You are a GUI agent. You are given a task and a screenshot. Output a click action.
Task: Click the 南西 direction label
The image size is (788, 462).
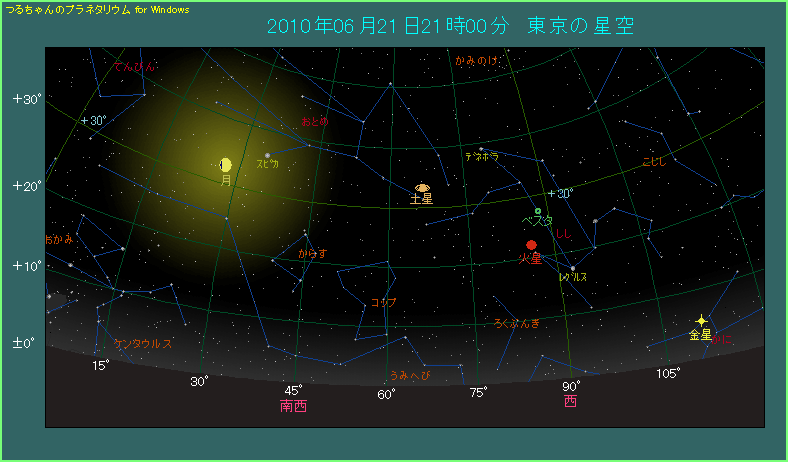pos(293,406)
